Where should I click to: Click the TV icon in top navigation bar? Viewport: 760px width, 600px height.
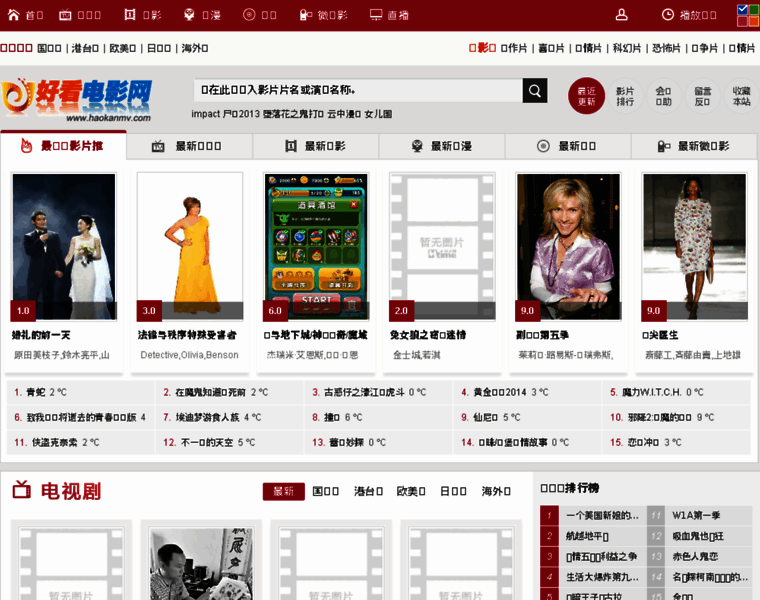click(x=65, y=15)
